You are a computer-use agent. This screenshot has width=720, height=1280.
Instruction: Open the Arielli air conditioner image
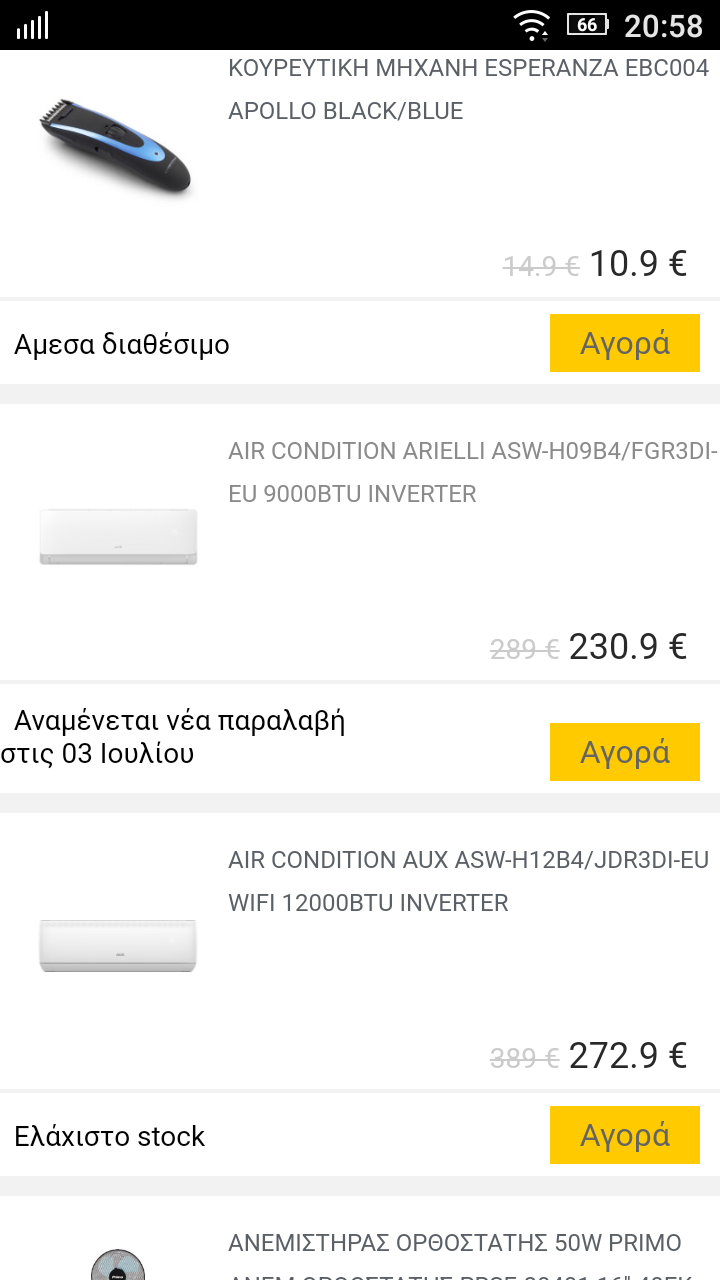point(118,537)
